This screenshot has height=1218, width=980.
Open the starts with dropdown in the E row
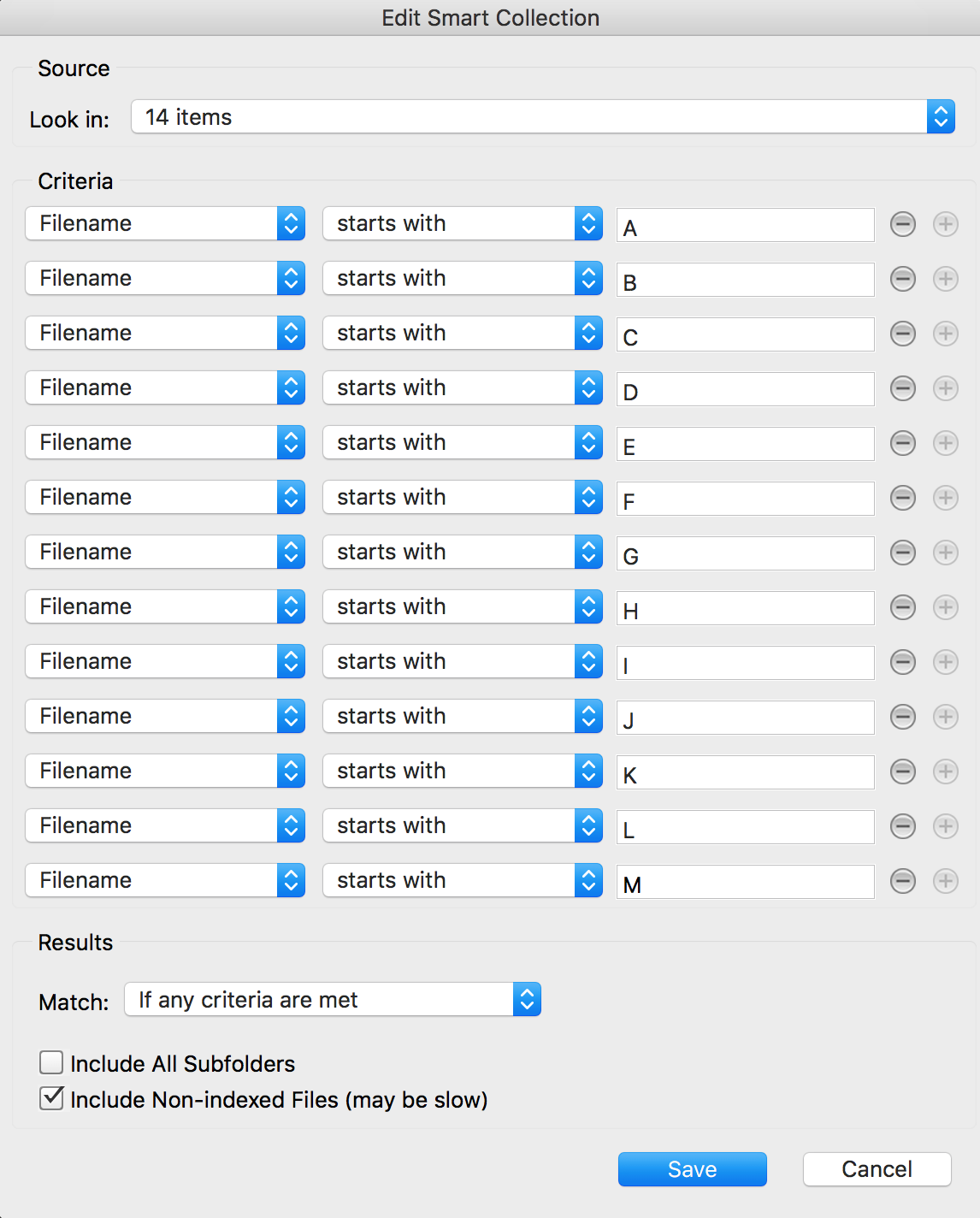[463, 443]
